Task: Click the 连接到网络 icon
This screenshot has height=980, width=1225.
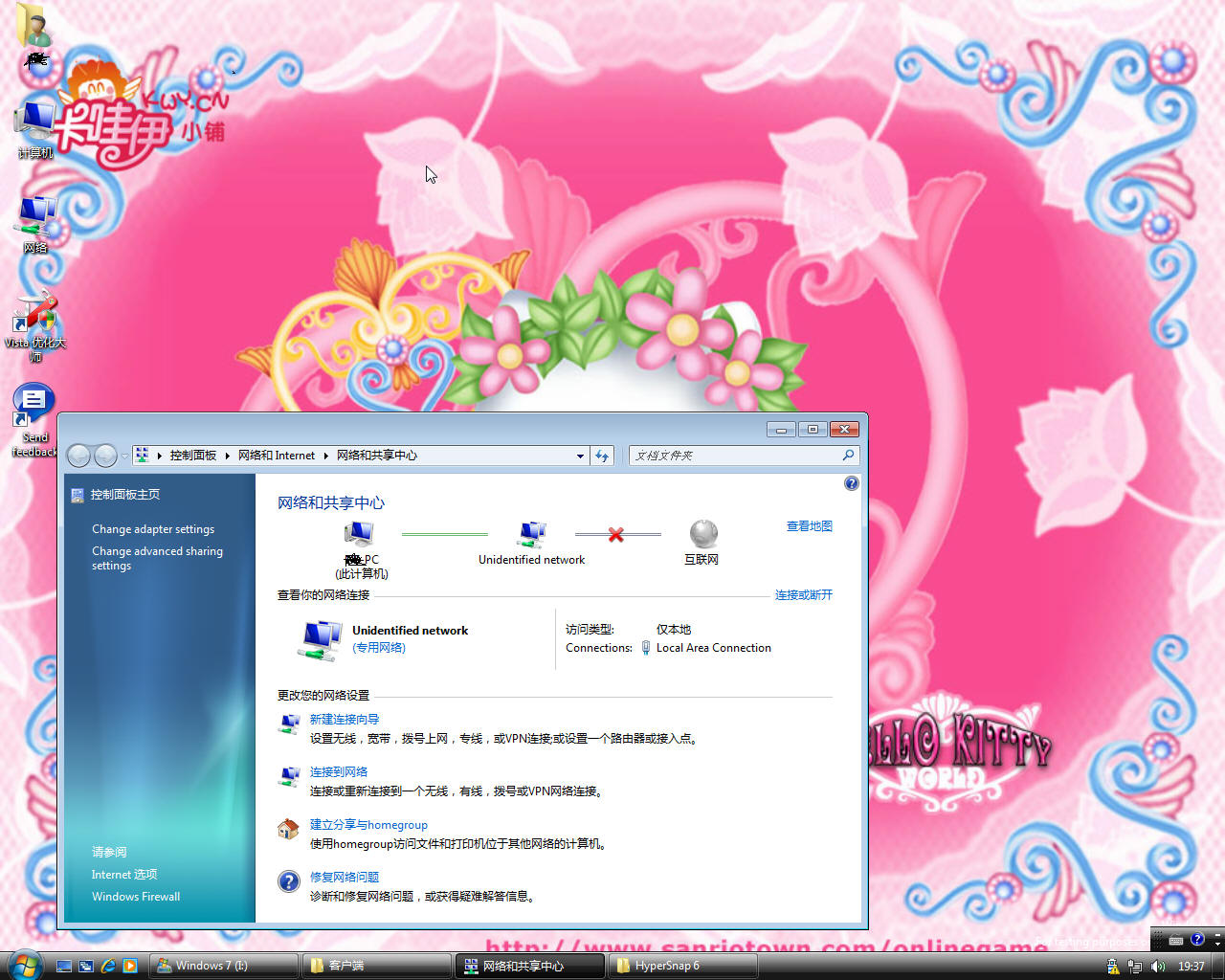Action: [x=289, y=777]
